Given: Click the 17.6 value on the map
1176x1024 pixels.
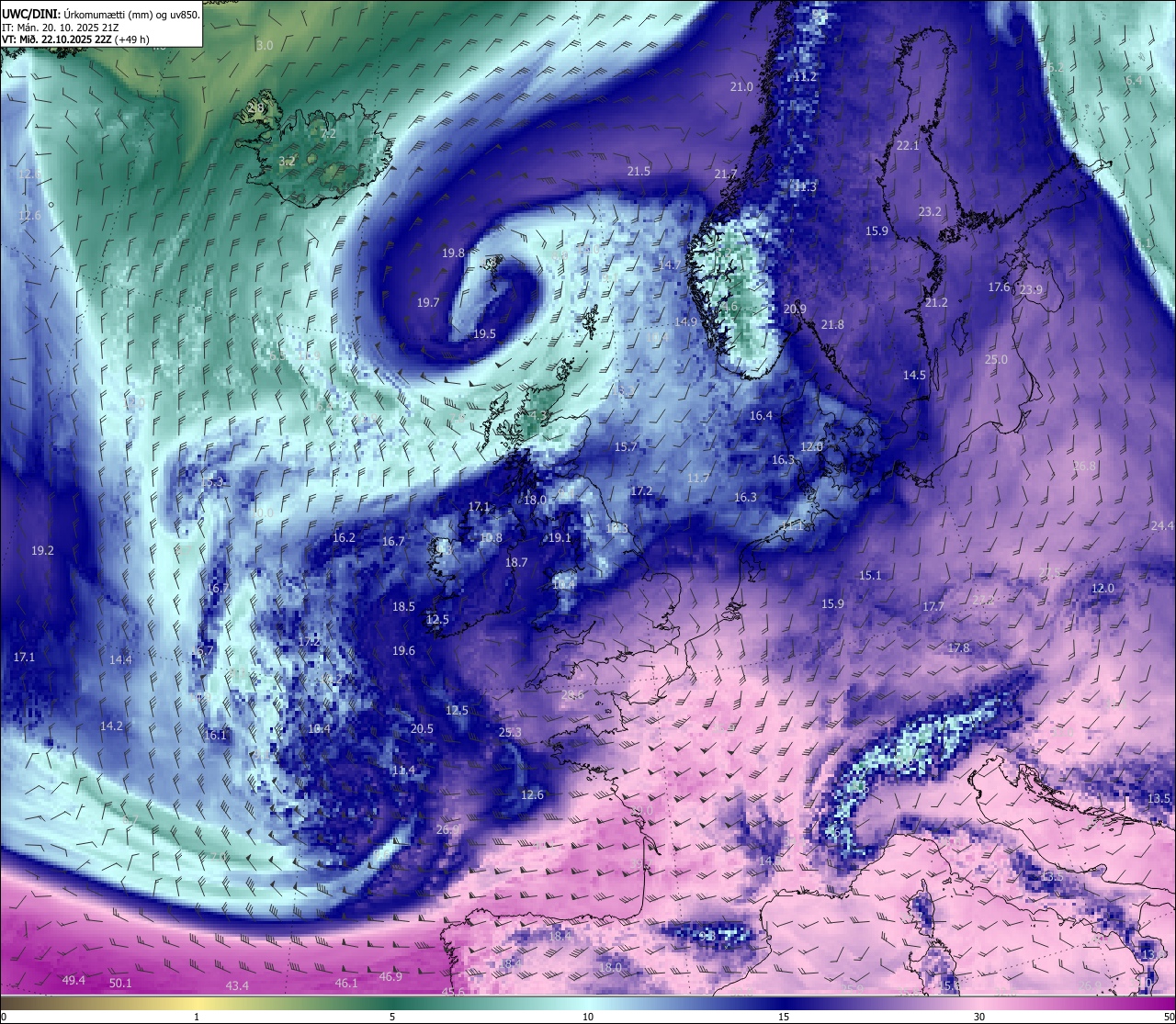Looking at the screenshot, I should (999, 287).
